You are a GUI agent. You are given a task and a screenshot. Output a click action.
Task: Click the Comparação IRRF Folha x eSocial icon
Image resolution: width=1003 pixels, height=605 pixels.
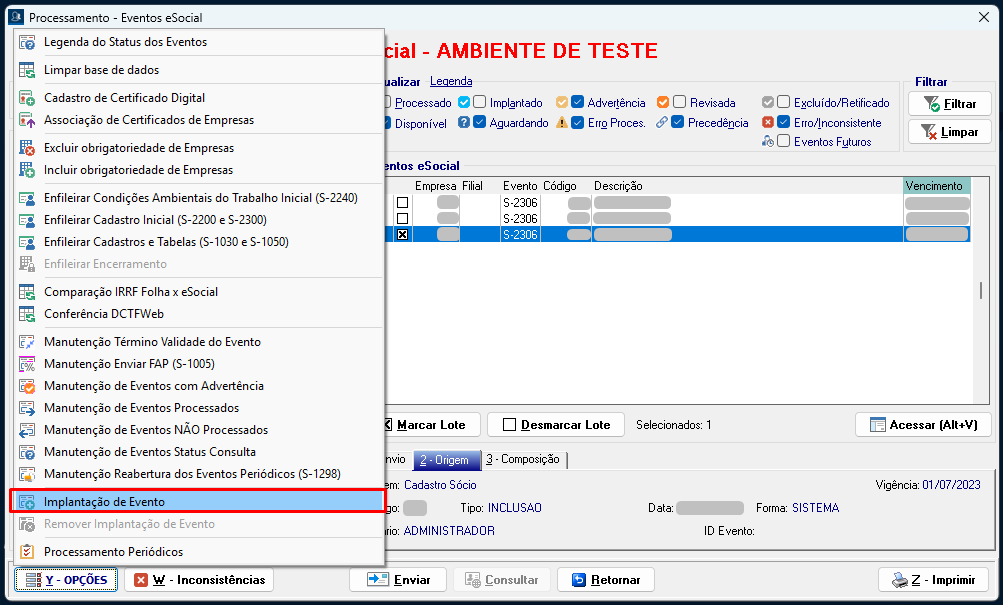[x=27, y=292]
